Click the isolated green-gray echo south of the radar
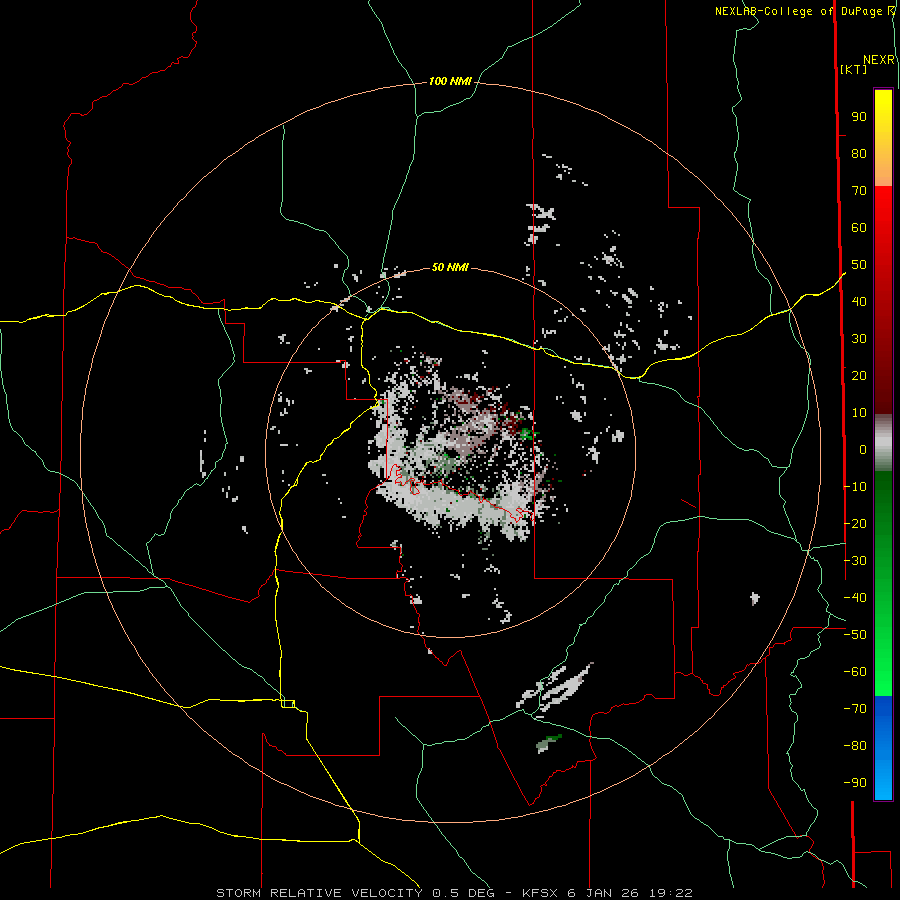The image size is (900, 900). [549, 743]
